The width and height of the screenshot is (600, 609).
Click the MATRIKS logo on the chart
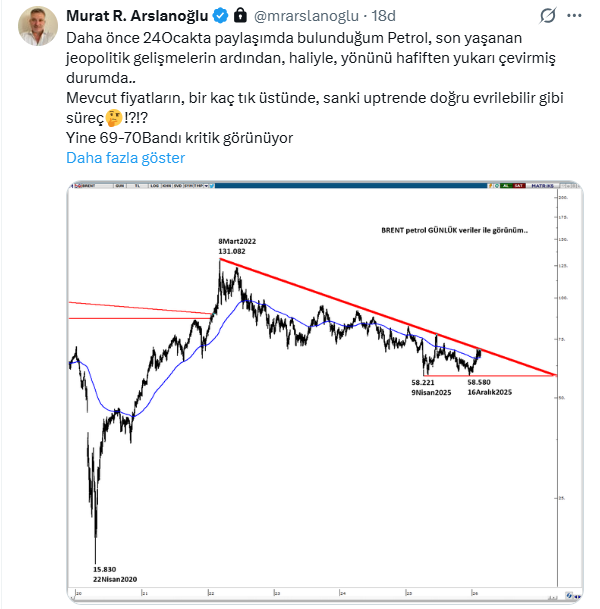tap(541, 186)
